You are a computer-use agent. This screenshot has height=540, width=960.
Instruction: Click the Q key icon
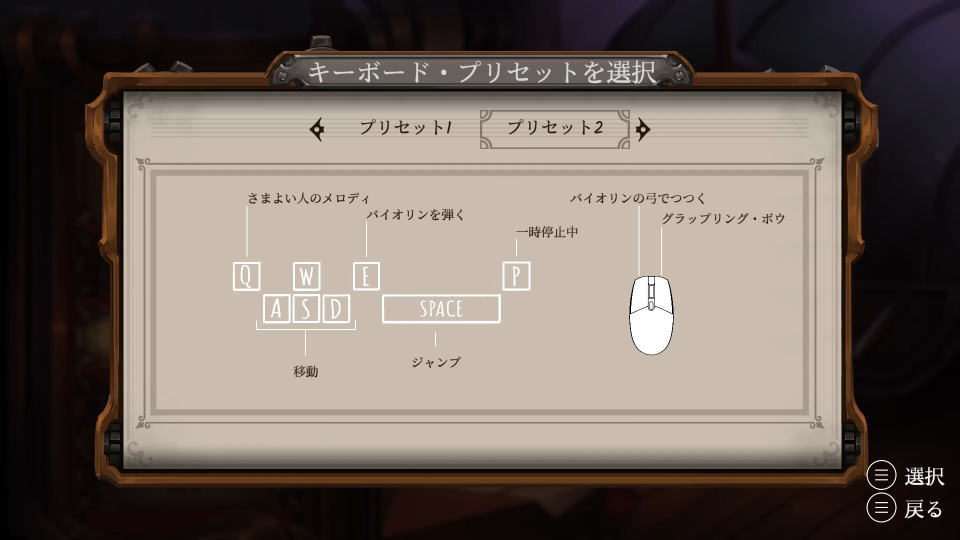[x=246, y=276]
